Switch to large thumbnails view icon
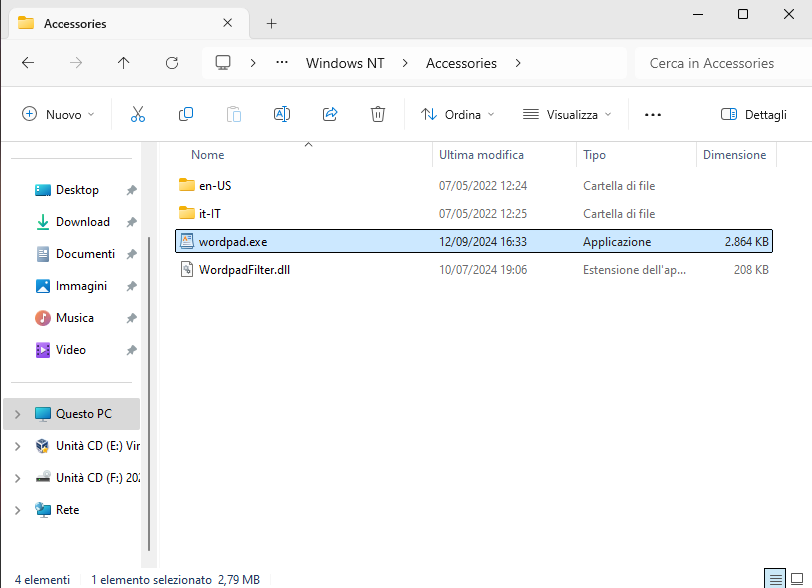The width and height of the screenshot is (812, 588). [x=798, y=579]
